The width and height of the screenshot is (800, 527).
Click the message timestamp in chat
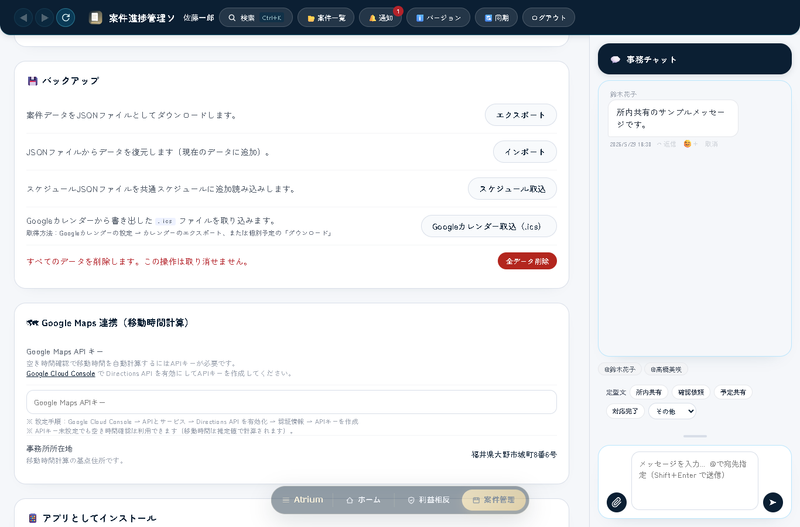(630, 144)
